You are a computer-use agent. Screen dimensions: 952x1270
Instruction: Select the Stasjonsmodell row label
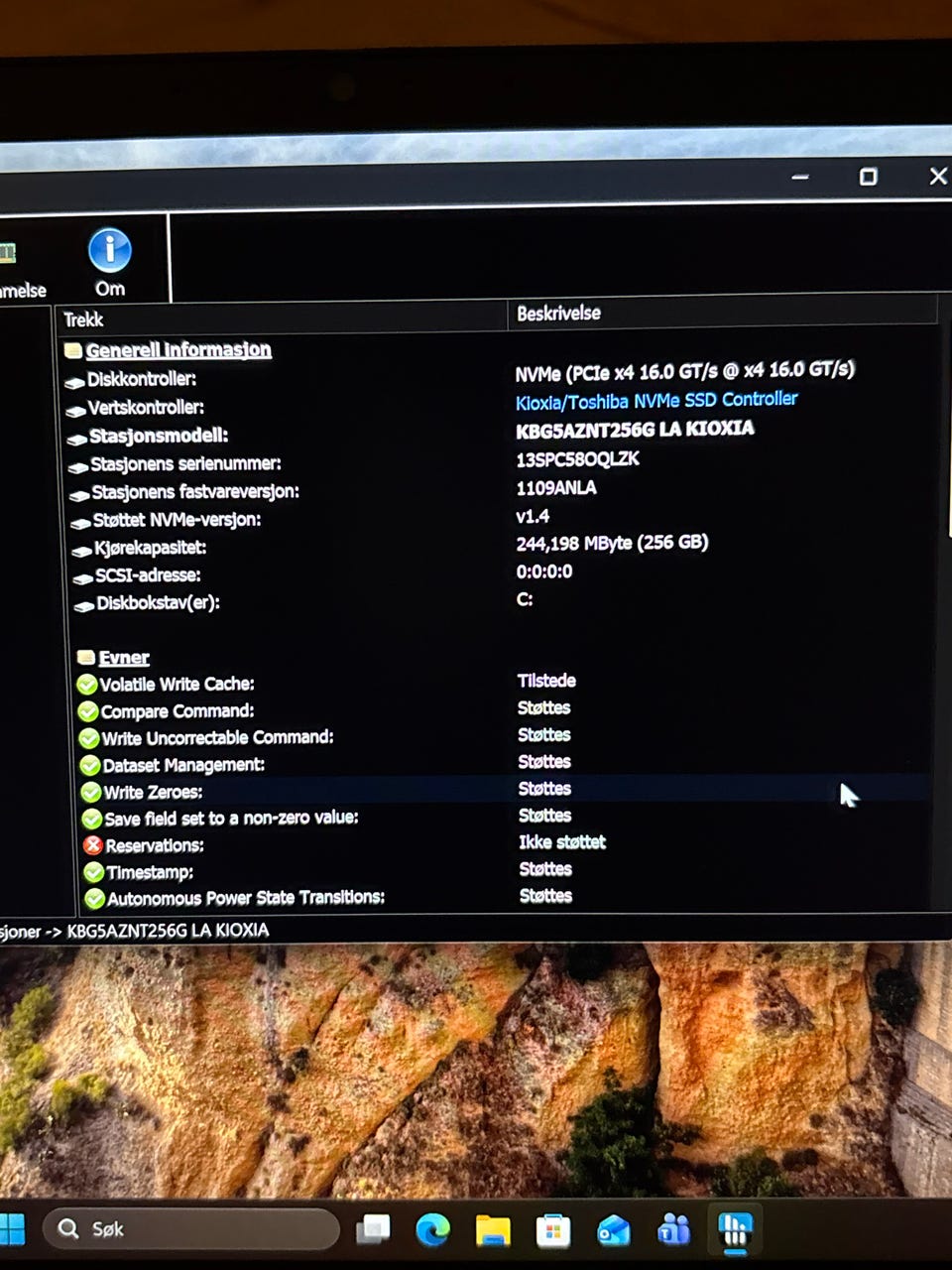(159, 436)
